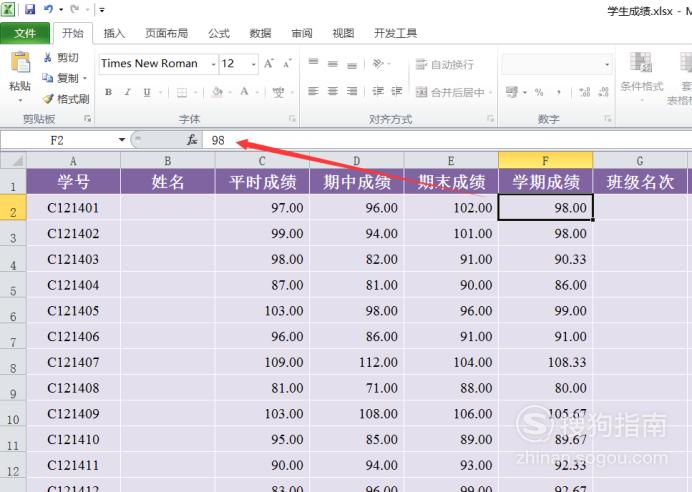Click the bottom align icon
This screenshot has height=492, width=692.
click(352, 65)
